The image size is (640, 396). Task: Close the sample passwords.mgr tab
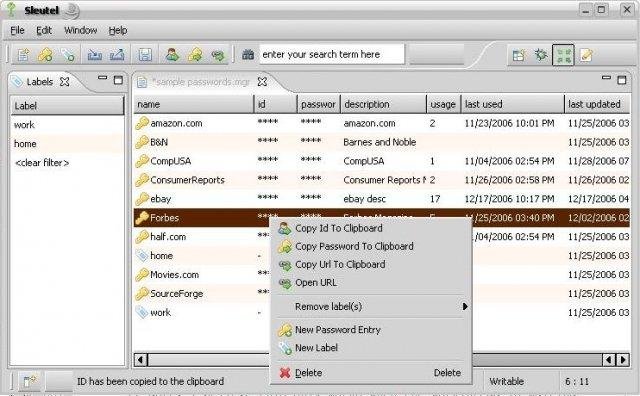(262, 82)
